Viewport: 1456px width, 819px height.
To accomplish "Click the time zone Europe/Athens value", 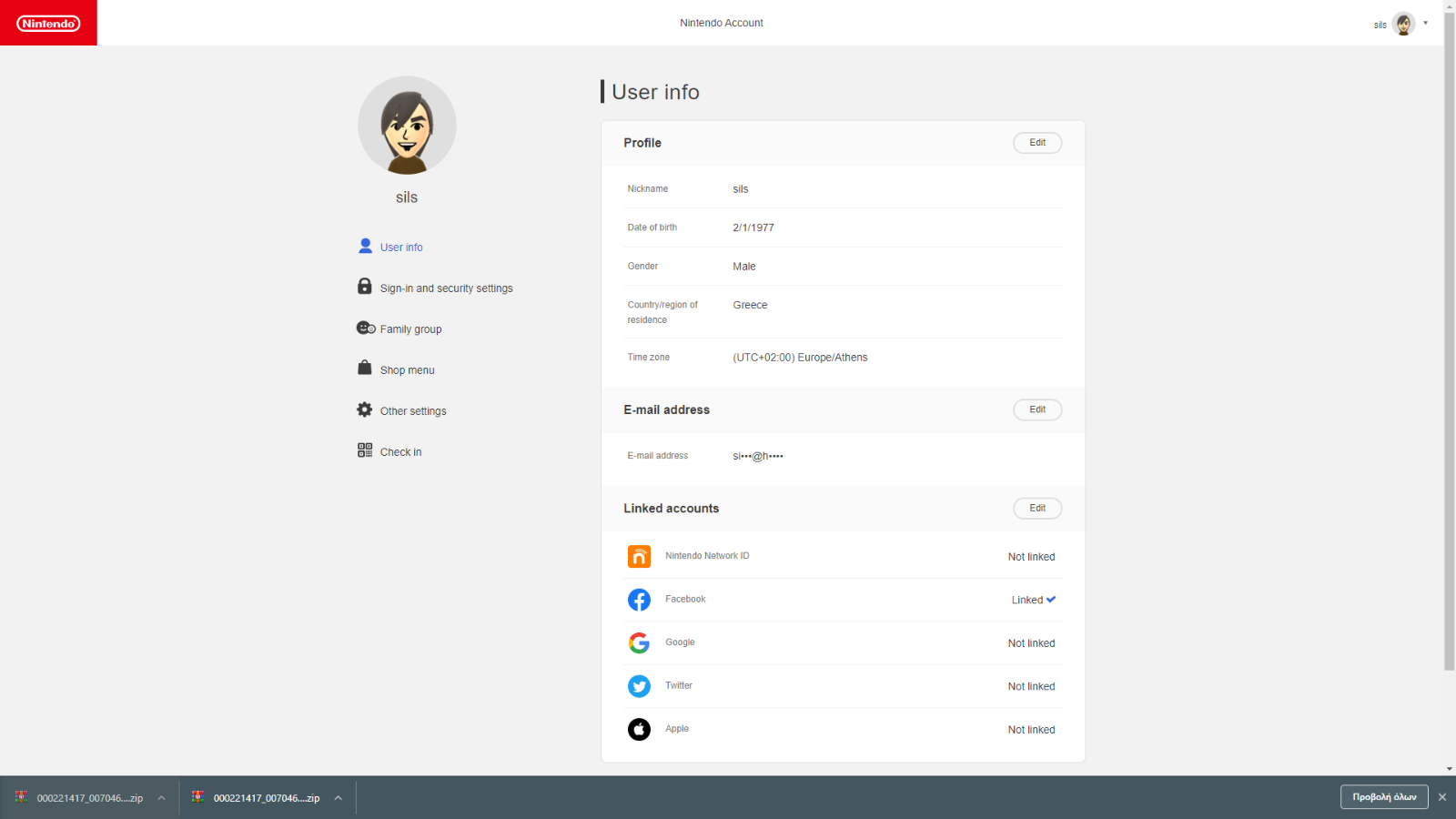I will tap(800, 358).
